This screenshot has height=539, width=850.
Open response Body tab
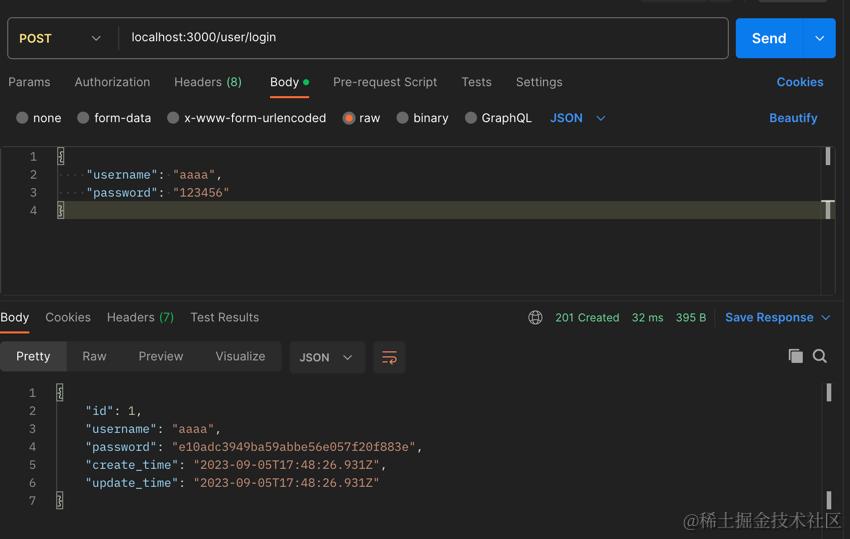pos(15,317)
